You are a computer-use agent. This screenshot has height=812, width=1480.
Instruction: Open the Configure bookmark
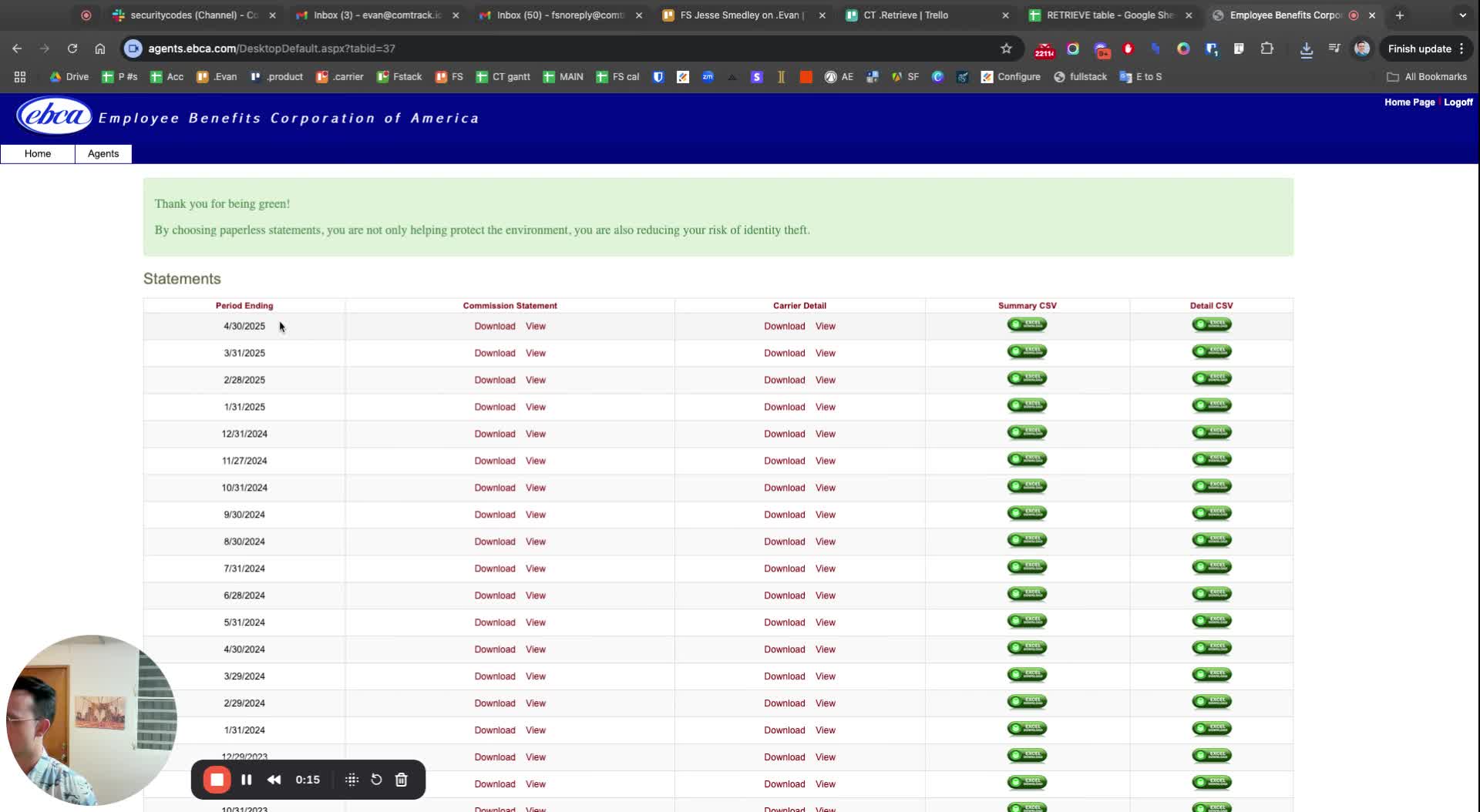pos(1011,77)
